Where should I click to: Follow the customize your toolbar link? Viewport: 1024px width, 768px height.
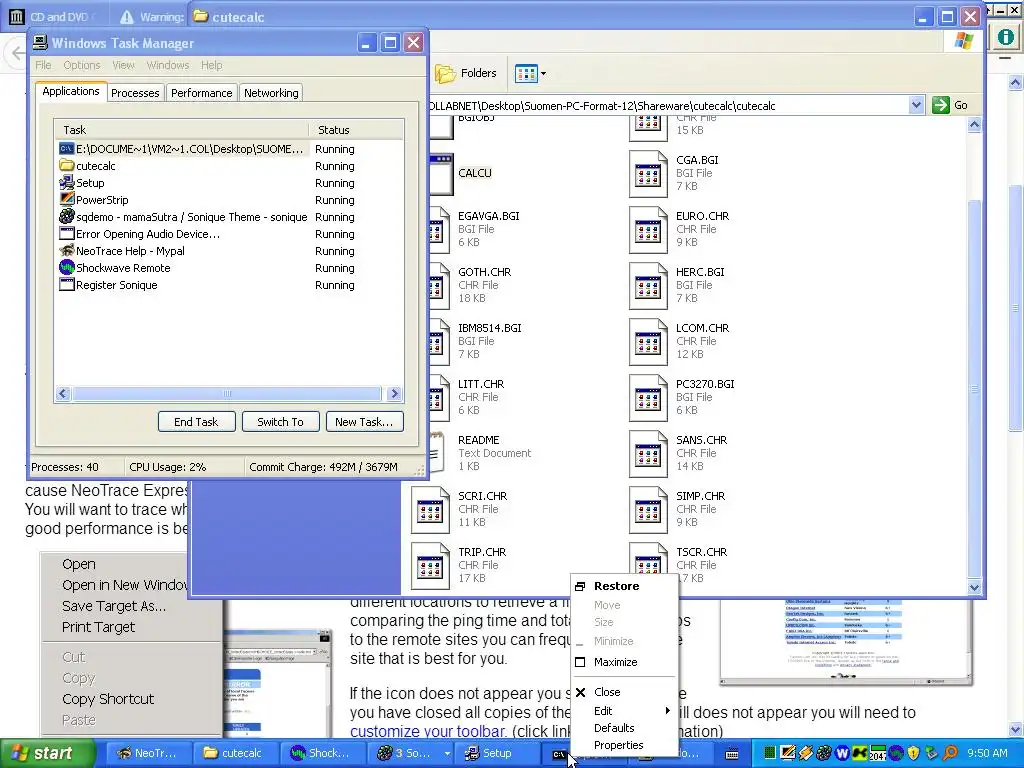(428, 731)
